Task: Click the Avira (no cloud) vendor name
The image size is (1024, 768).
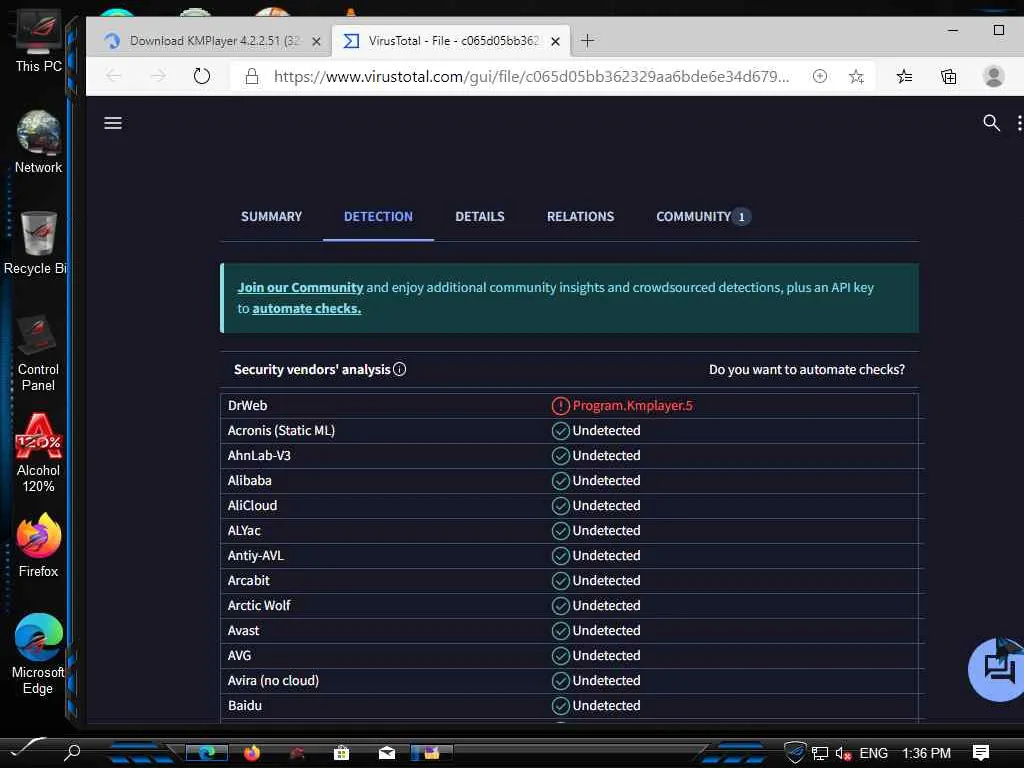Action: click(x=273, y=680)
